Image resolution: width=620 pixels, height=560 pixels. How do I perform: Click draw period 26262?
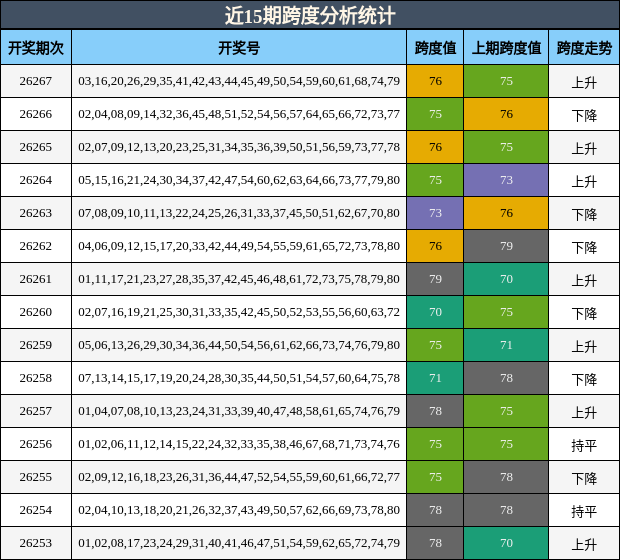[36, 246]
